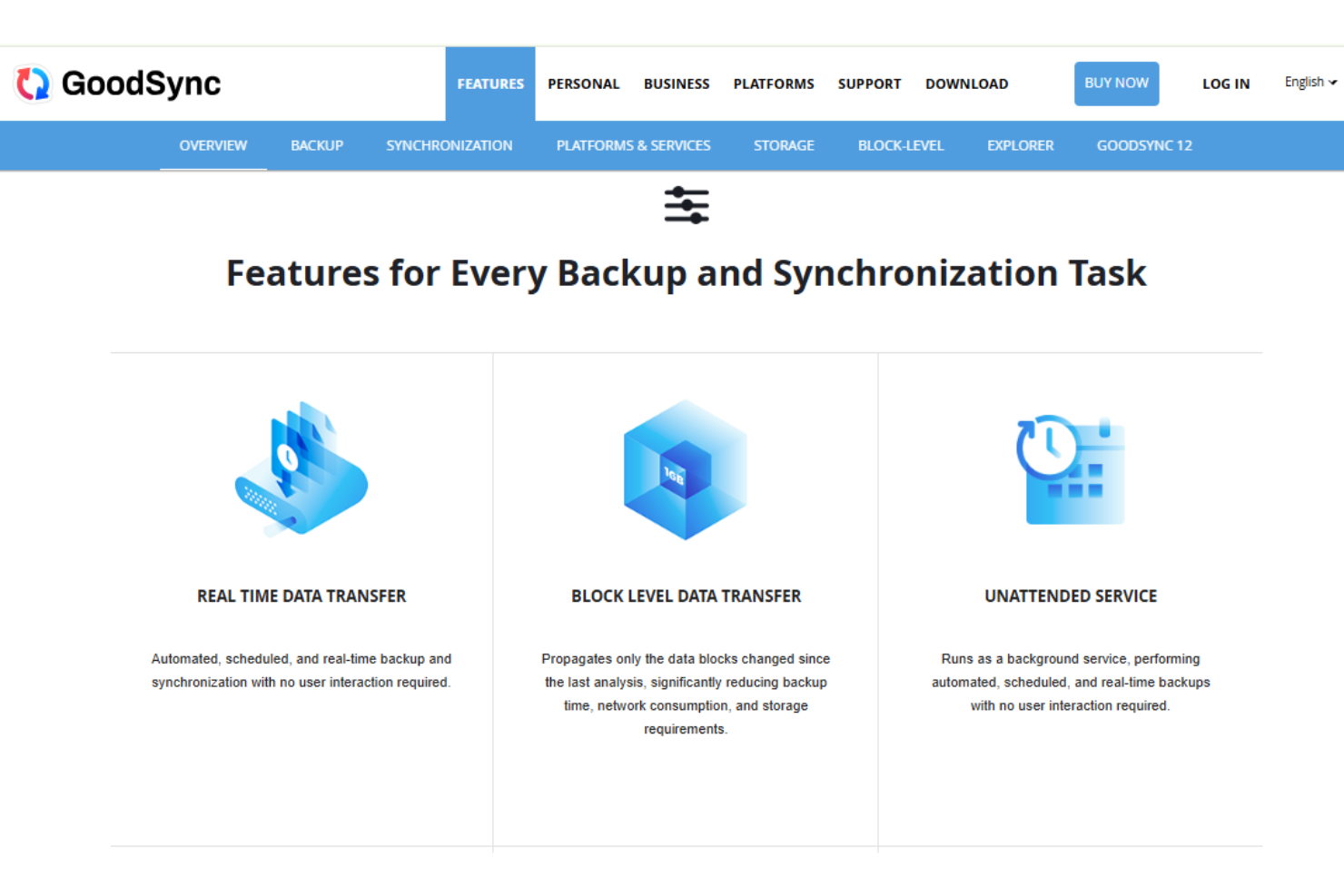Switch to the Backup tab

[x=317, y=145]
